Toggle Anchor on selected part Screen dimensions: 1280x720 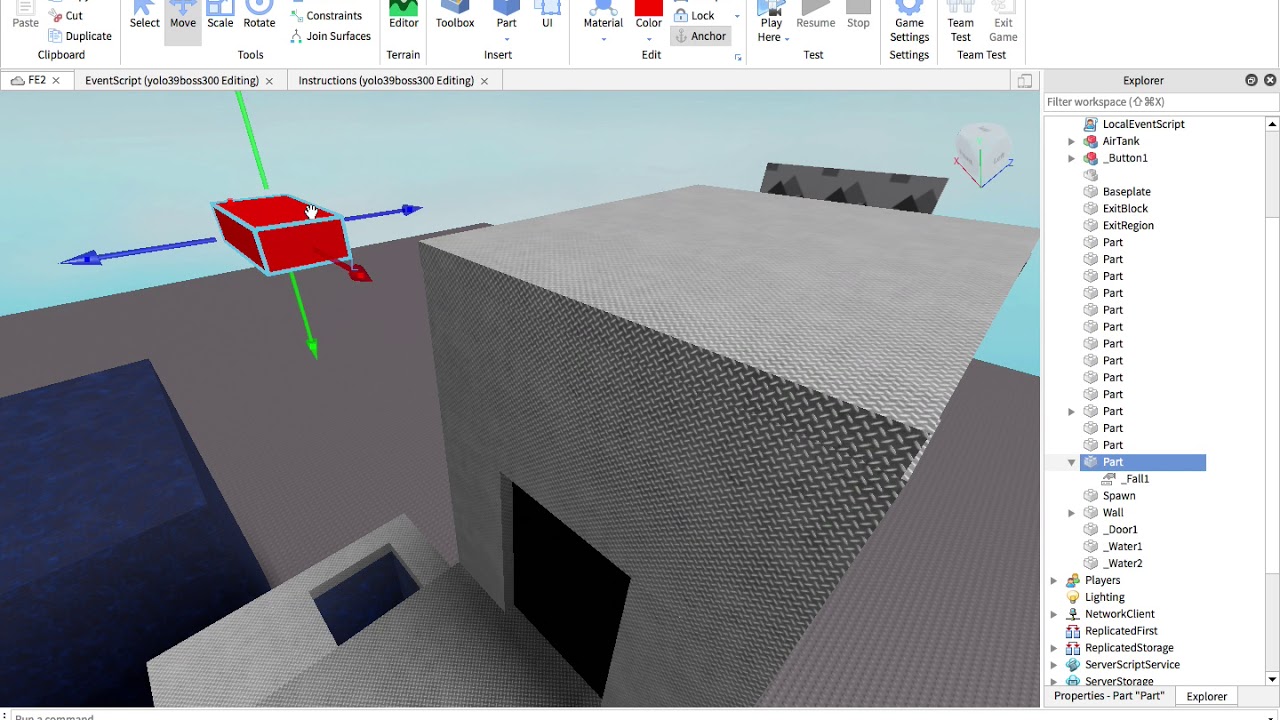tap(699, 36)
